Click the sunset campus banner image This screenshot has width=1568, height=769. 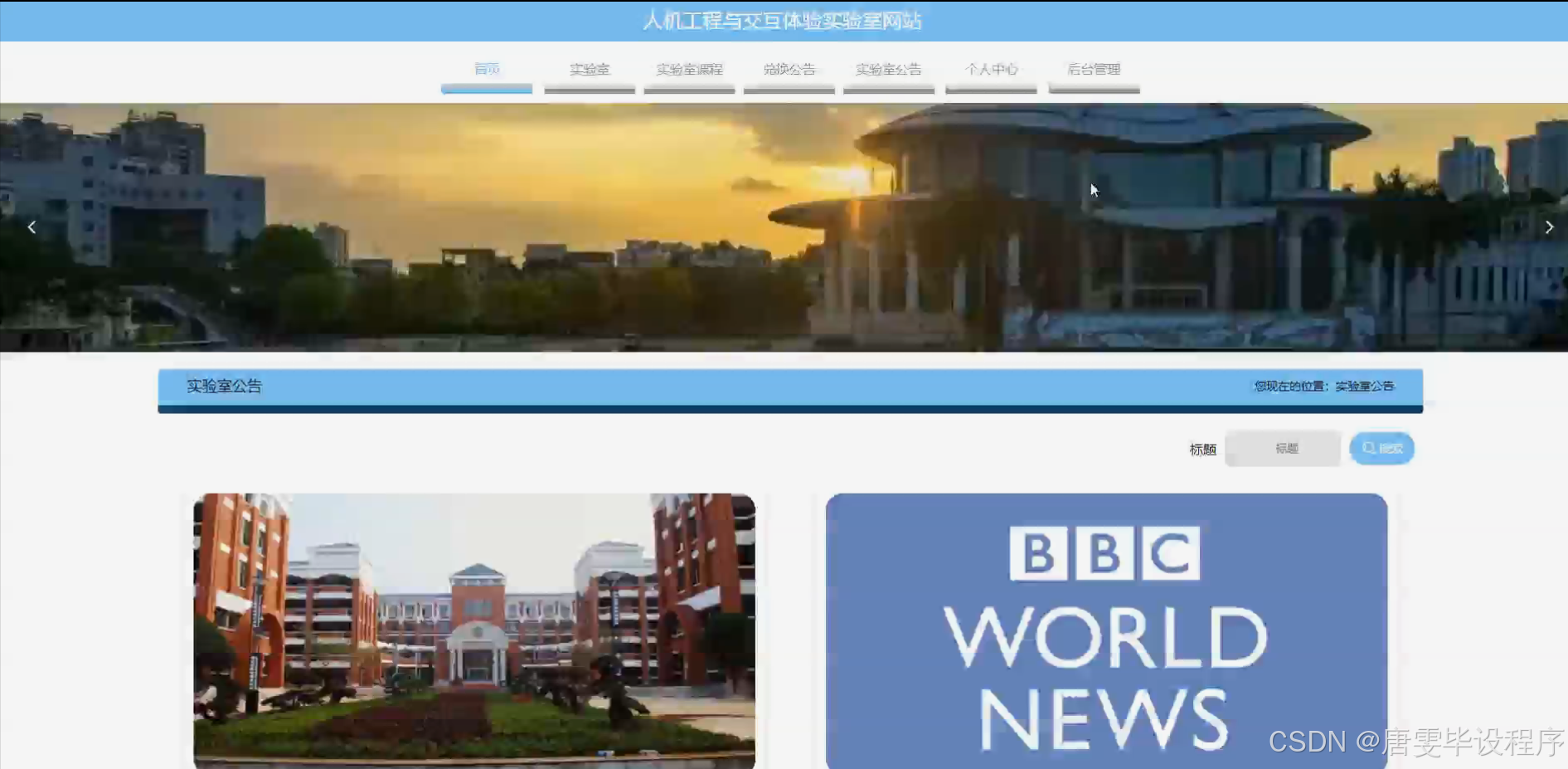(x=784, y=227)
